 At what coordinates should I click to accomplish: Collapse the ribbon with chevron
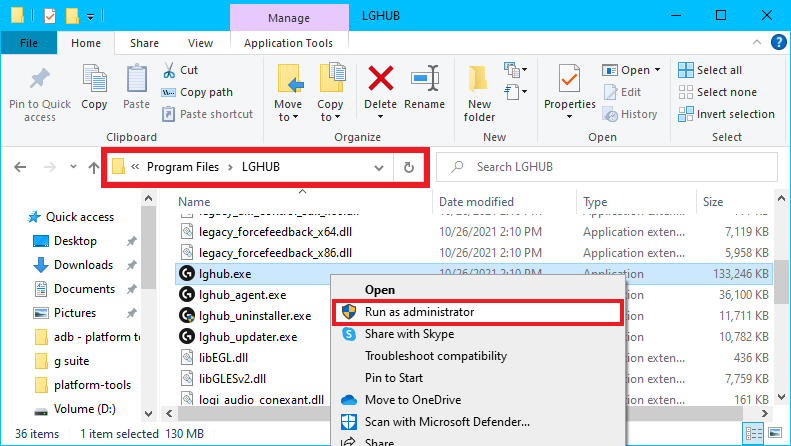pyautogui.click(x=757, y=42)
